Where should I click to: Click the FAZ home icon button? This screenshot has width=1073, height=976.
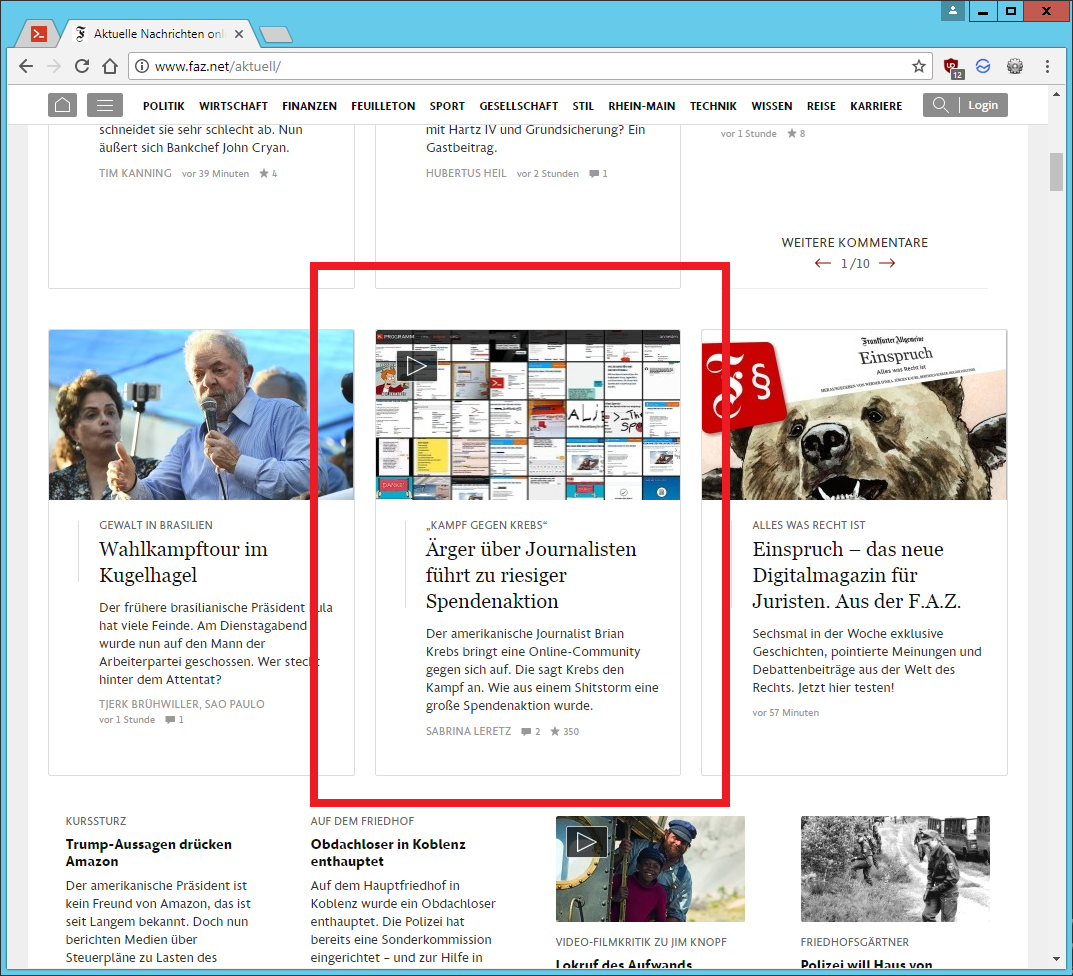point(62,105)
